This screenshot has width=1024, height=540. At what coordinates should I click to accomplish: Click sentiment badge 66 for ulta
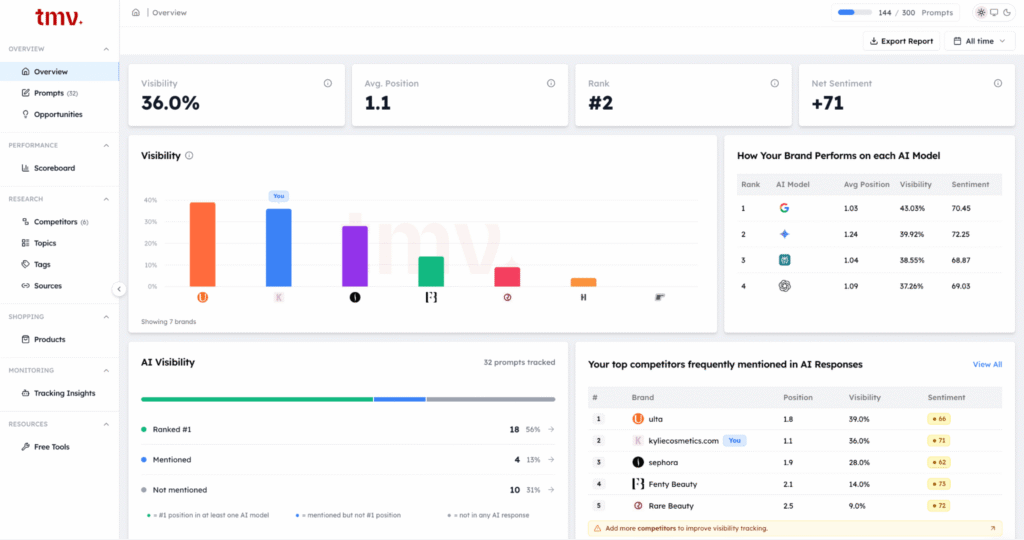pos(938,419)
